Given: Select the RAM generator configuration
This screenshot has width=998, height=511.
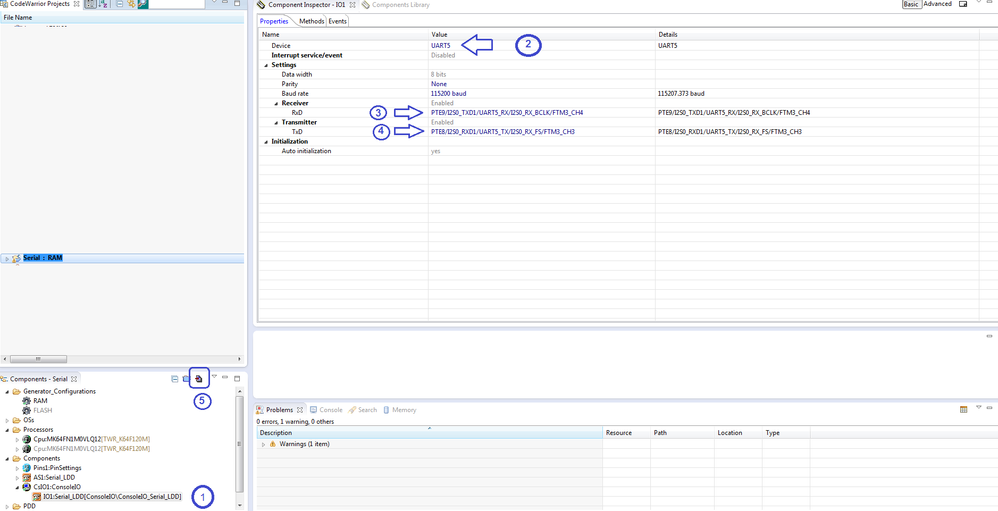Looking at the screenshot, I should point(41,401).
